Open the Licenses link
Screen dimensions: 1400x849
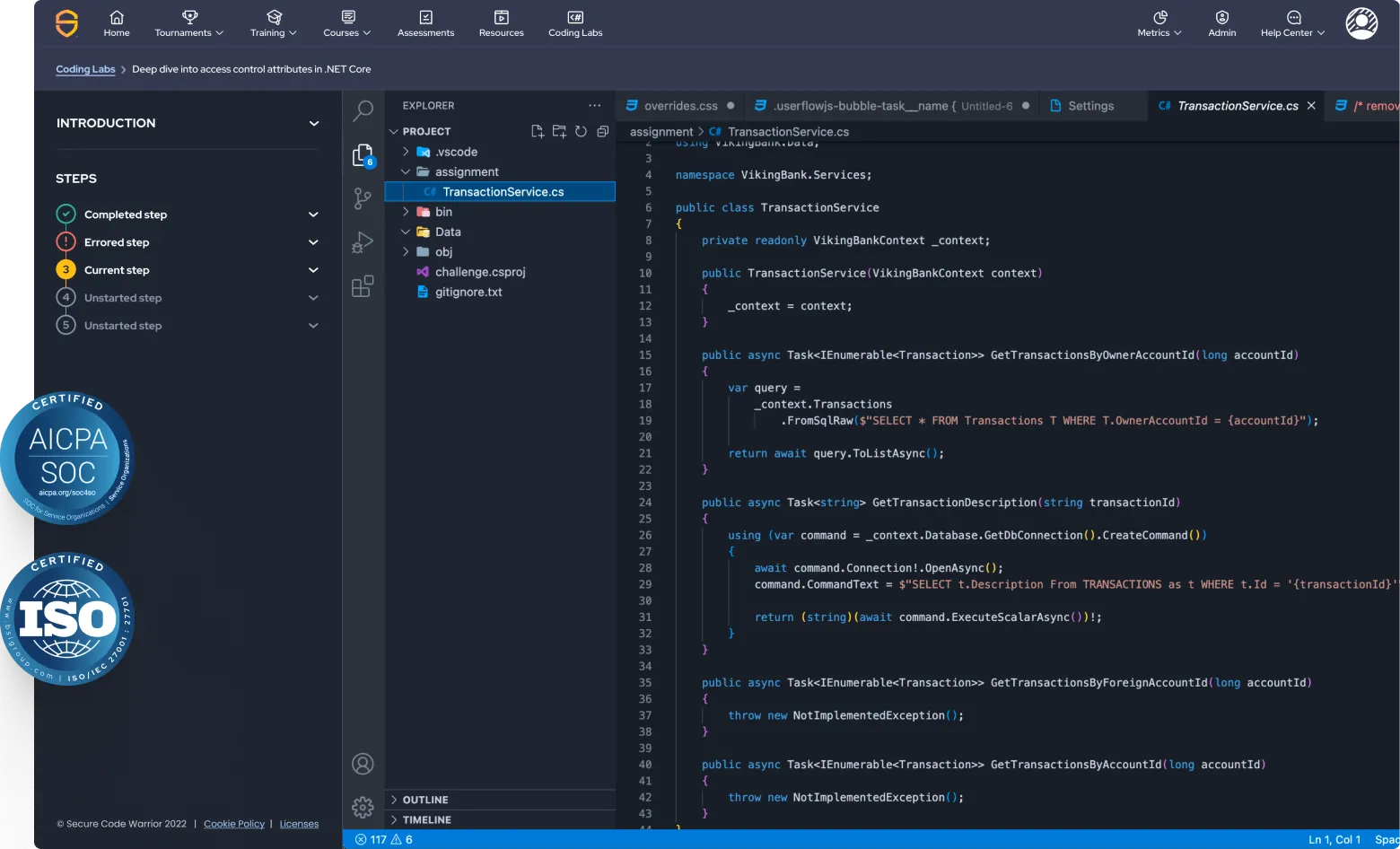coord(299,824)
